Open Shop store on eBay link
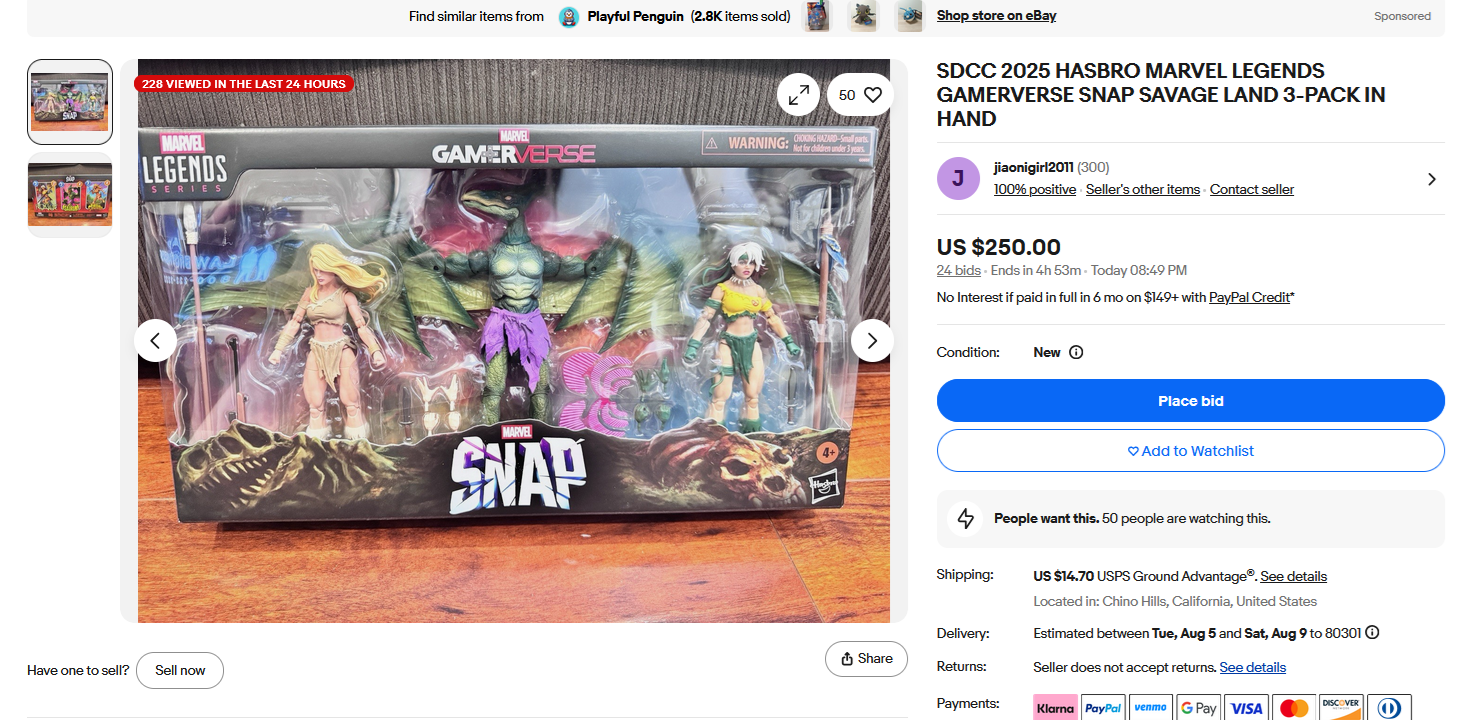Image resolution: width=1483 pixels, height=720 pixels. click(x=996, y=15)
